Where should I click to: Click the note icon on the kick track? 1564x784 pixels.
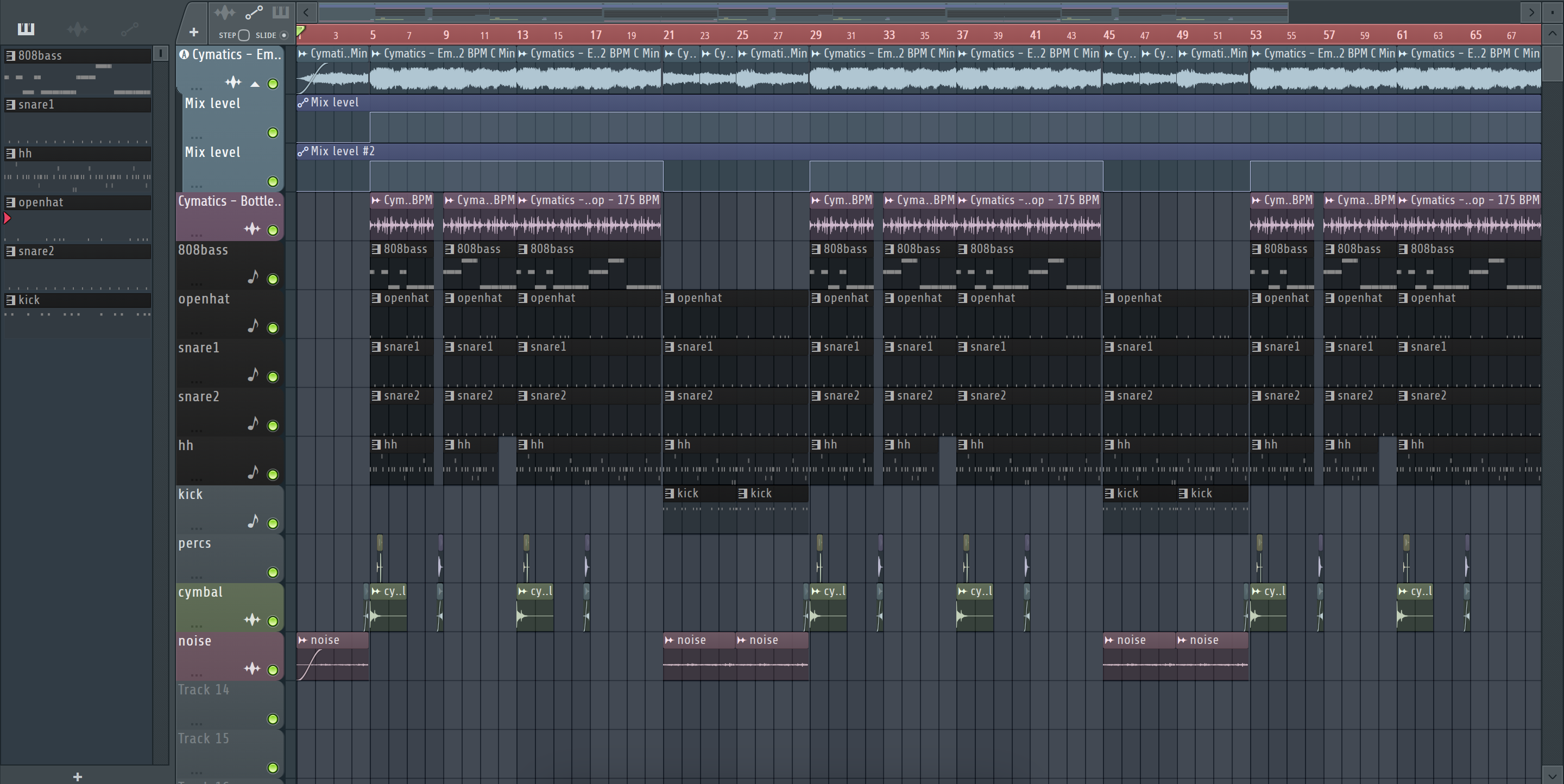[x=253, y=521]
